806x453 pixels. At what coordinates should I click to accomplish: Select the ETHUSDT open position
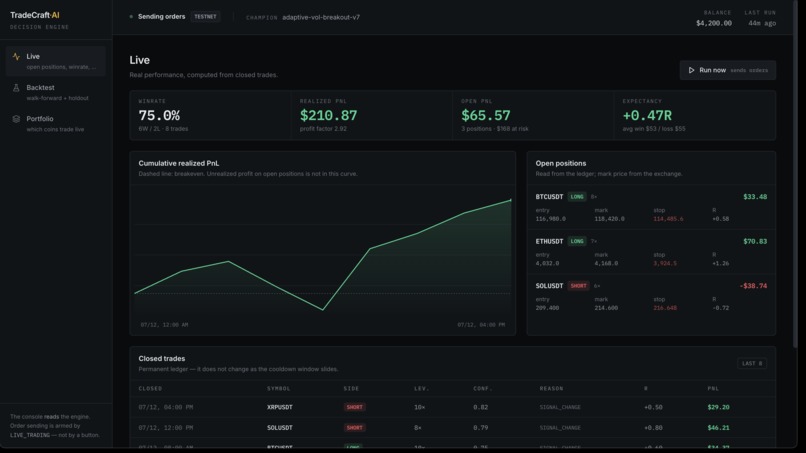[651, 252]
